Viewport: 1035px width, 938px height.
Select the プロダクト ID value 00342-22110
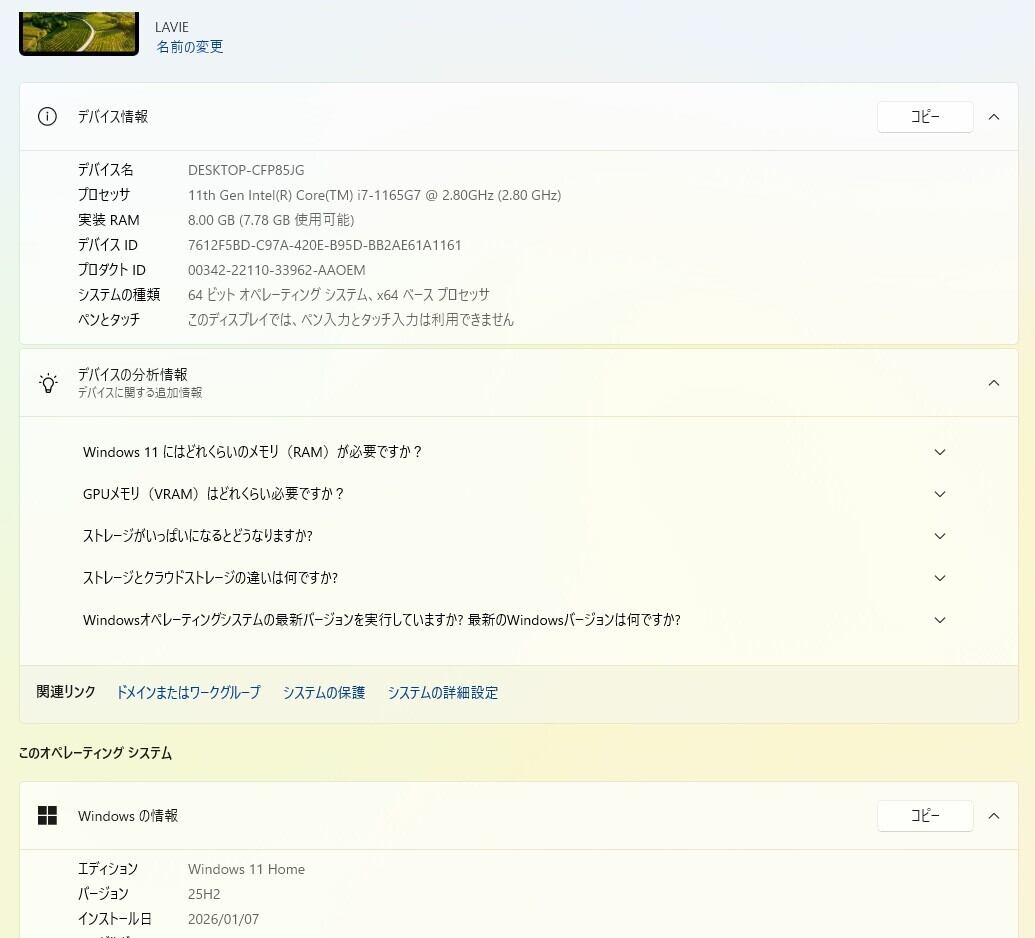click(x=277, y=270)
